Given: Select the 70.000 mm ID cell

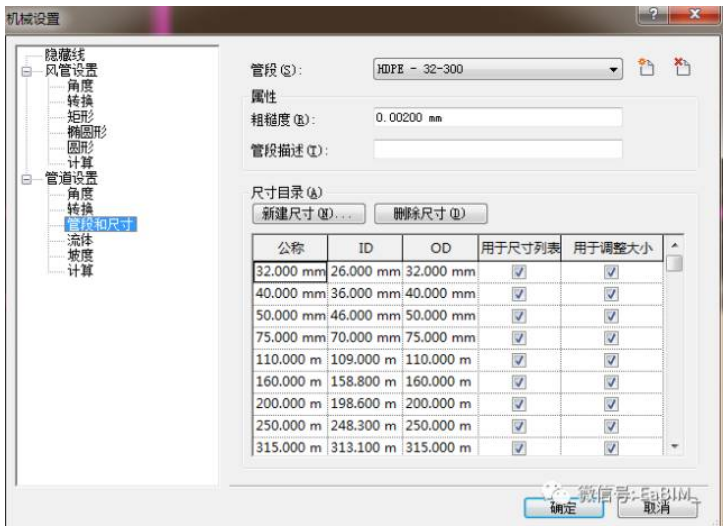Looking at the screenshot, I should pyautogui.click(x=365, y=338).
